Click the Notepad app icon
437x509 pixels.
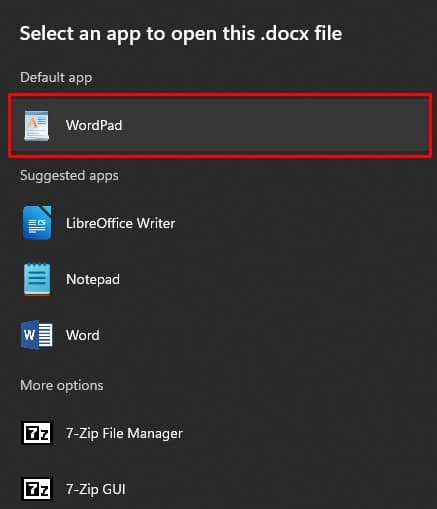tap(37, 279)
